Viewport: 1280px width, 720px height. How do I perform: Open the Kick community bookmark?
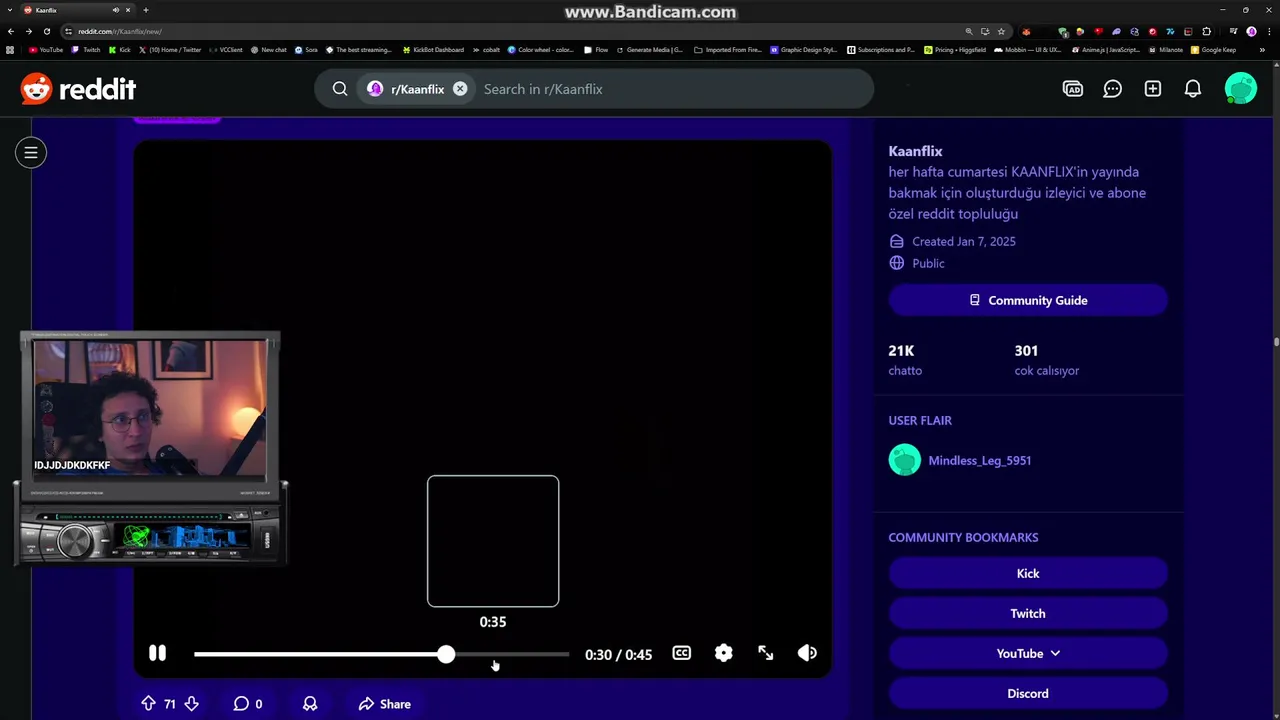1028,573
